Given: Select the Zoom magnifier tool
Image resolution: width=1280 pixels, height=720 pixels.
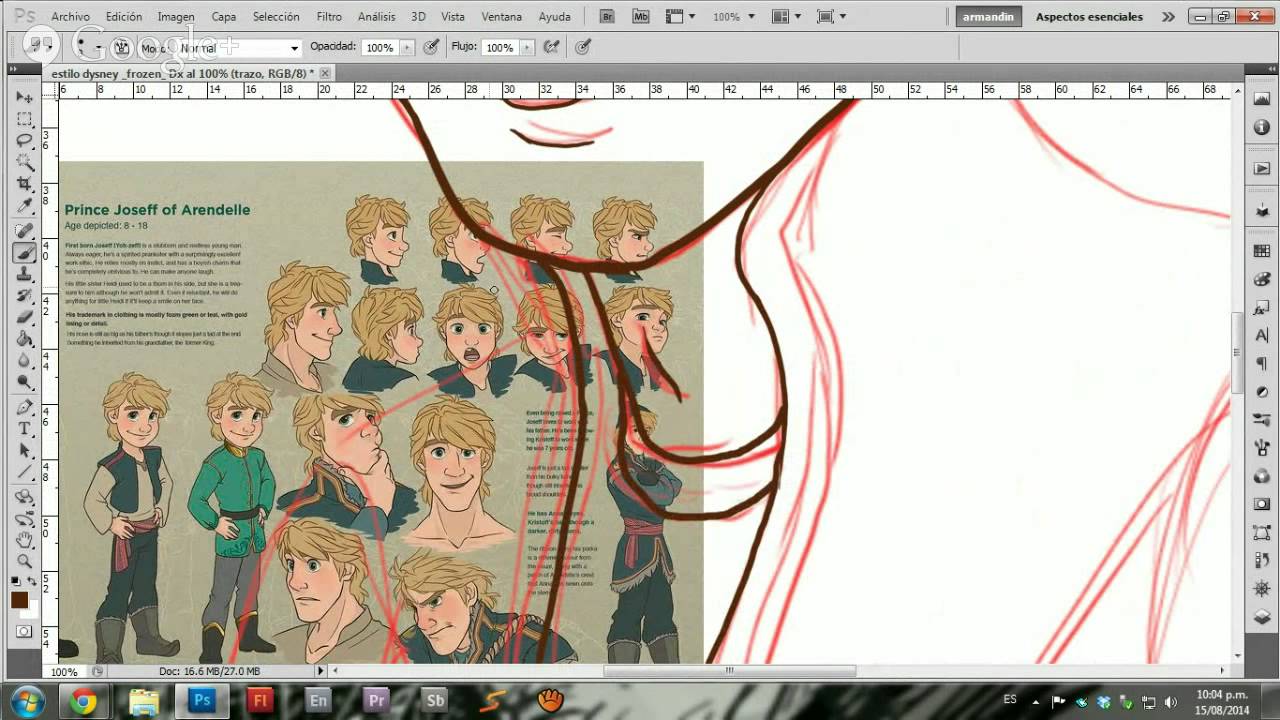Looking at the screenshot, I should click(x=25, y=561).
